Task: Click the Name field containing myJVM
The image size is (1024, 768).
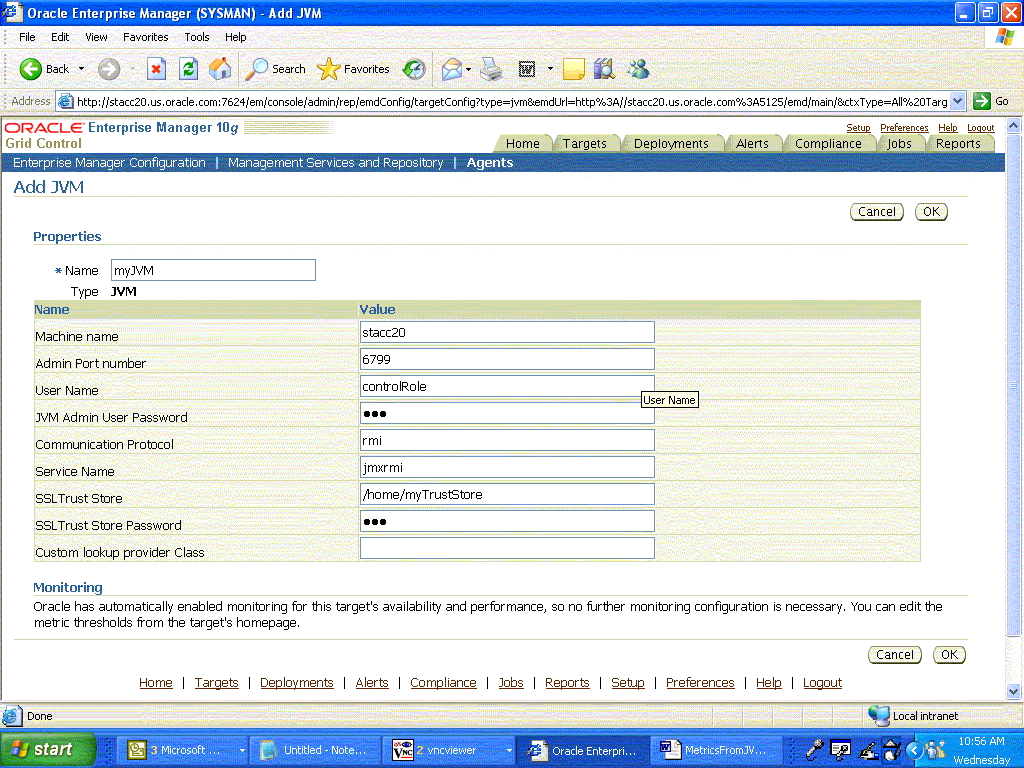Action: (213, 270)
